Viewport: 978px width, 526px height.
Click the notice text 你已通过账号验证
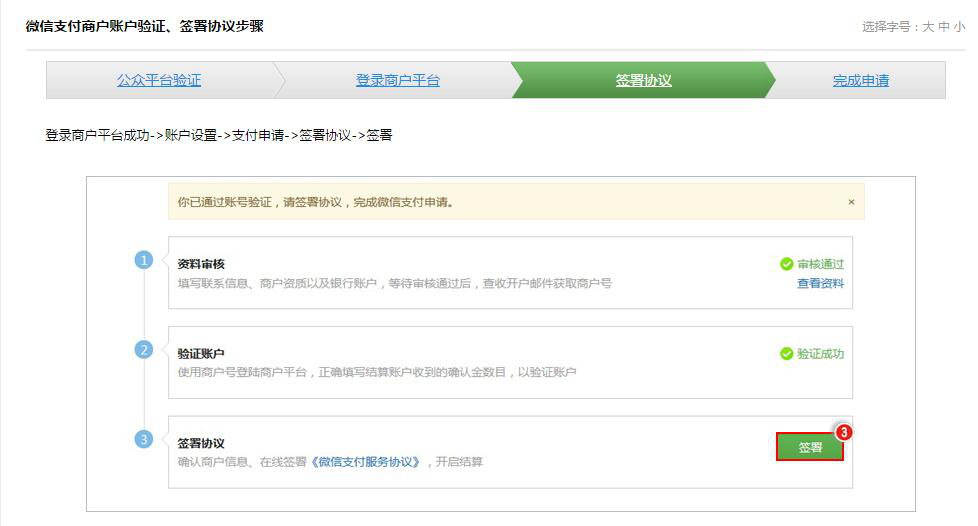click(225, 202)
